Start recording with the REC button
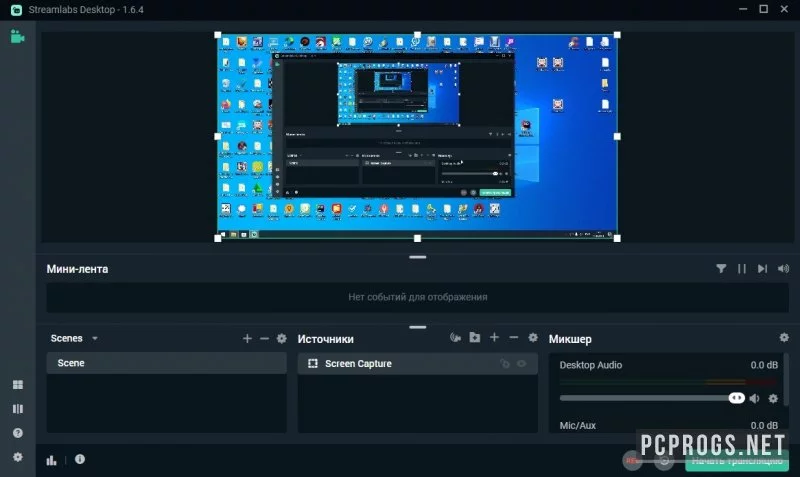Screen dimensions: 800x477 point(632,460)
